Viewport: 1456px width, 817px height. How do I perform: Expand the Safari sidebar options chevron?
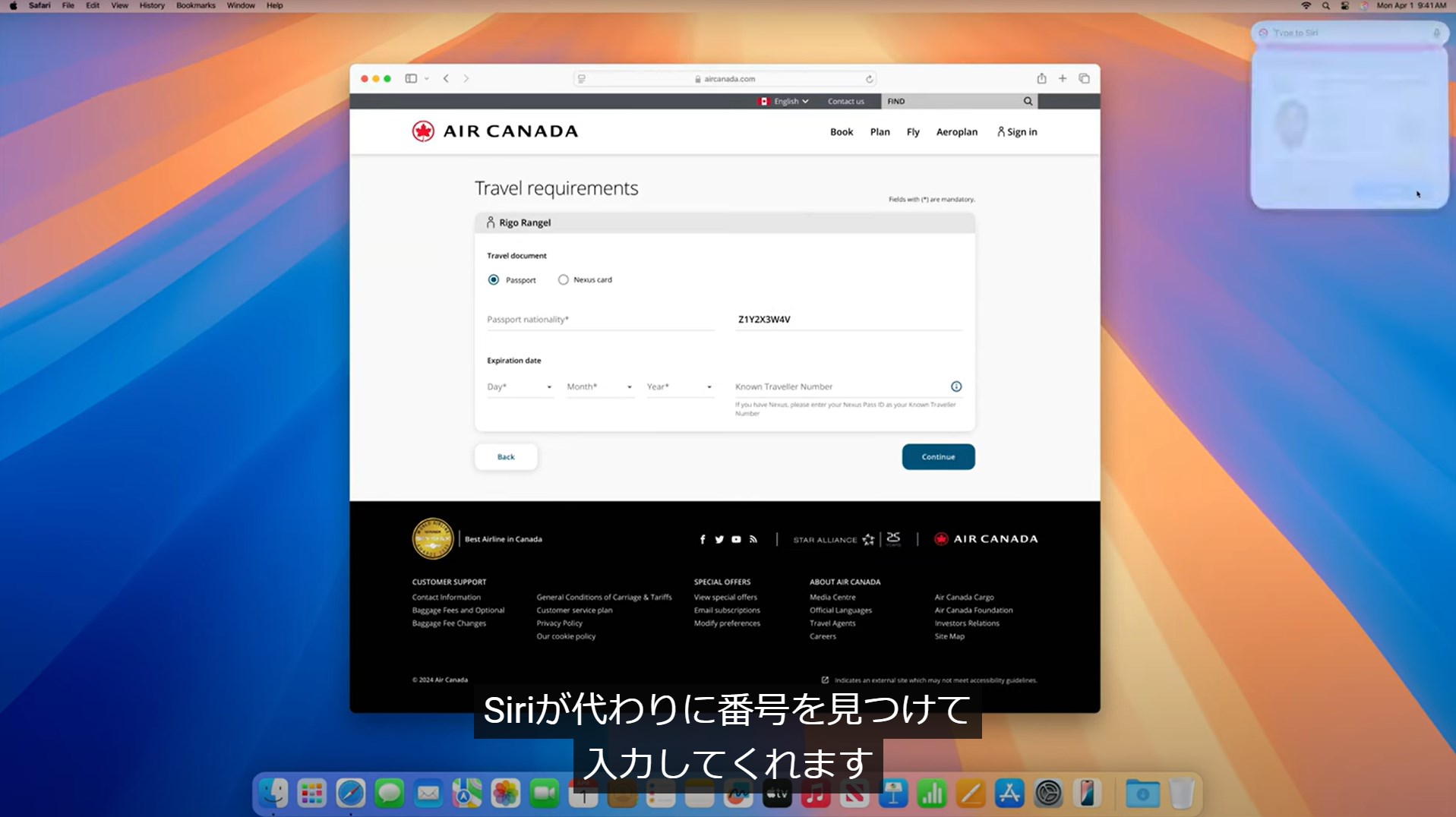pos(427,79)
